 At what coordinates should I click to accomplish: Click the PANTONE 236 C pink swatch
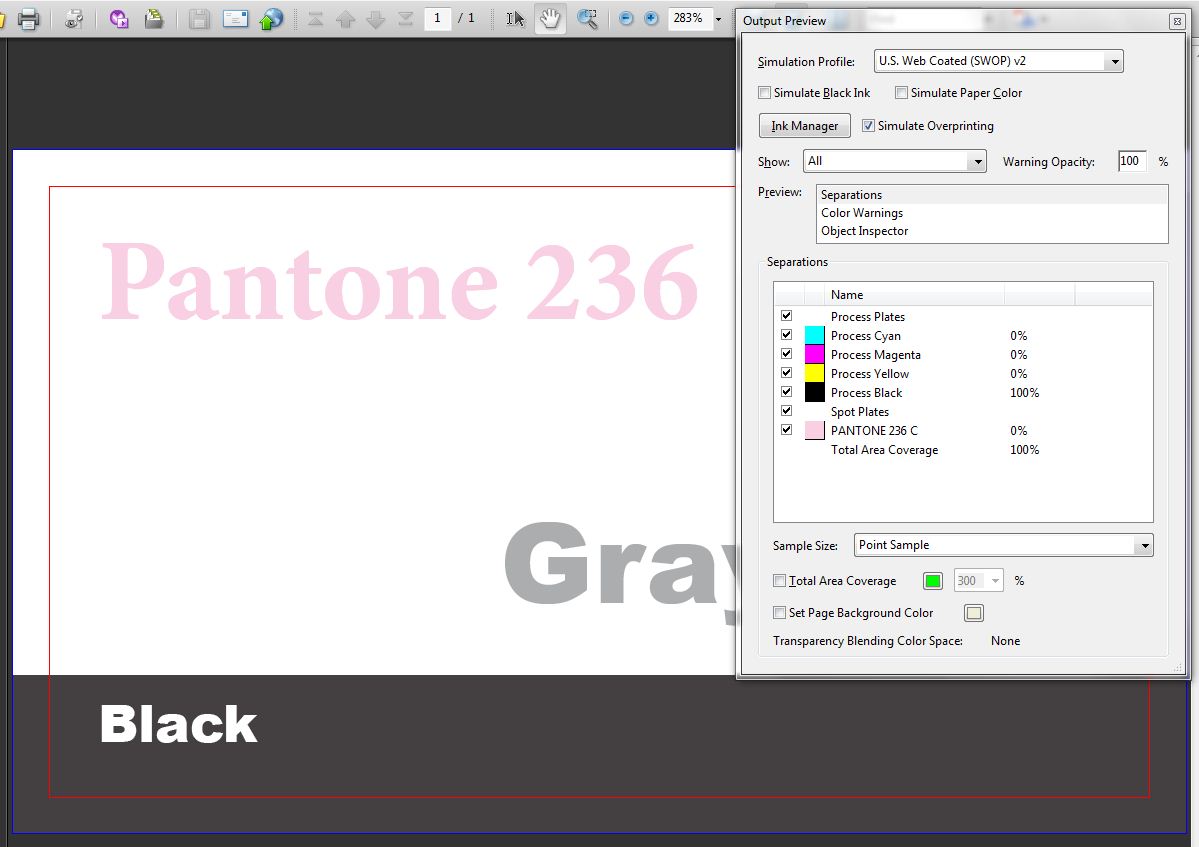814,430
